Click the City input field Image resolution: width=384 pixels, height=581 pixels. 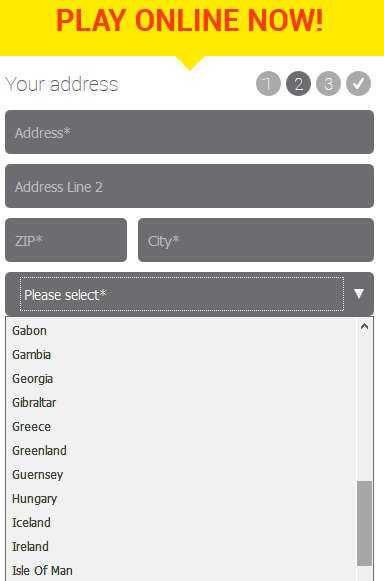coord(256,240)
